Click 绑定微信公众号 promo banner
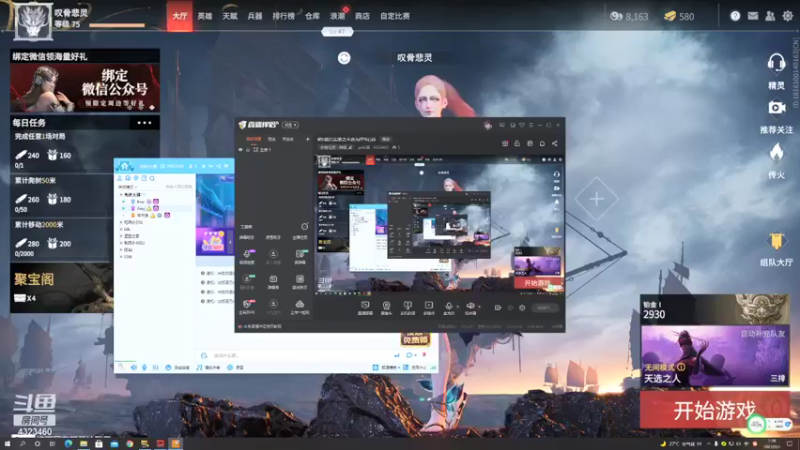The height and width of the screenshot is (450, 800). 85,88
